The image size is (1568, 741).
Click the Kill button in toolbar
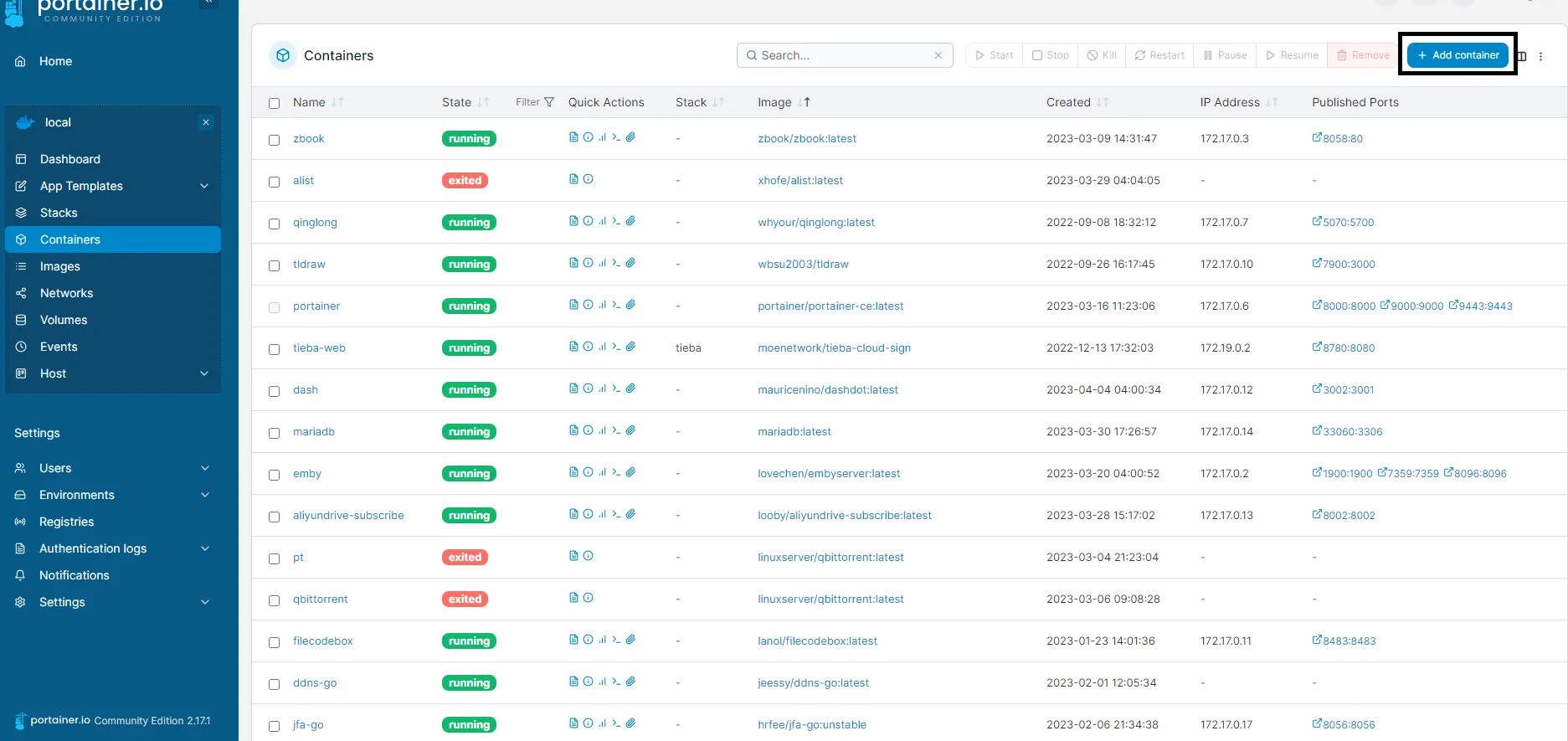coord(1102,55)
